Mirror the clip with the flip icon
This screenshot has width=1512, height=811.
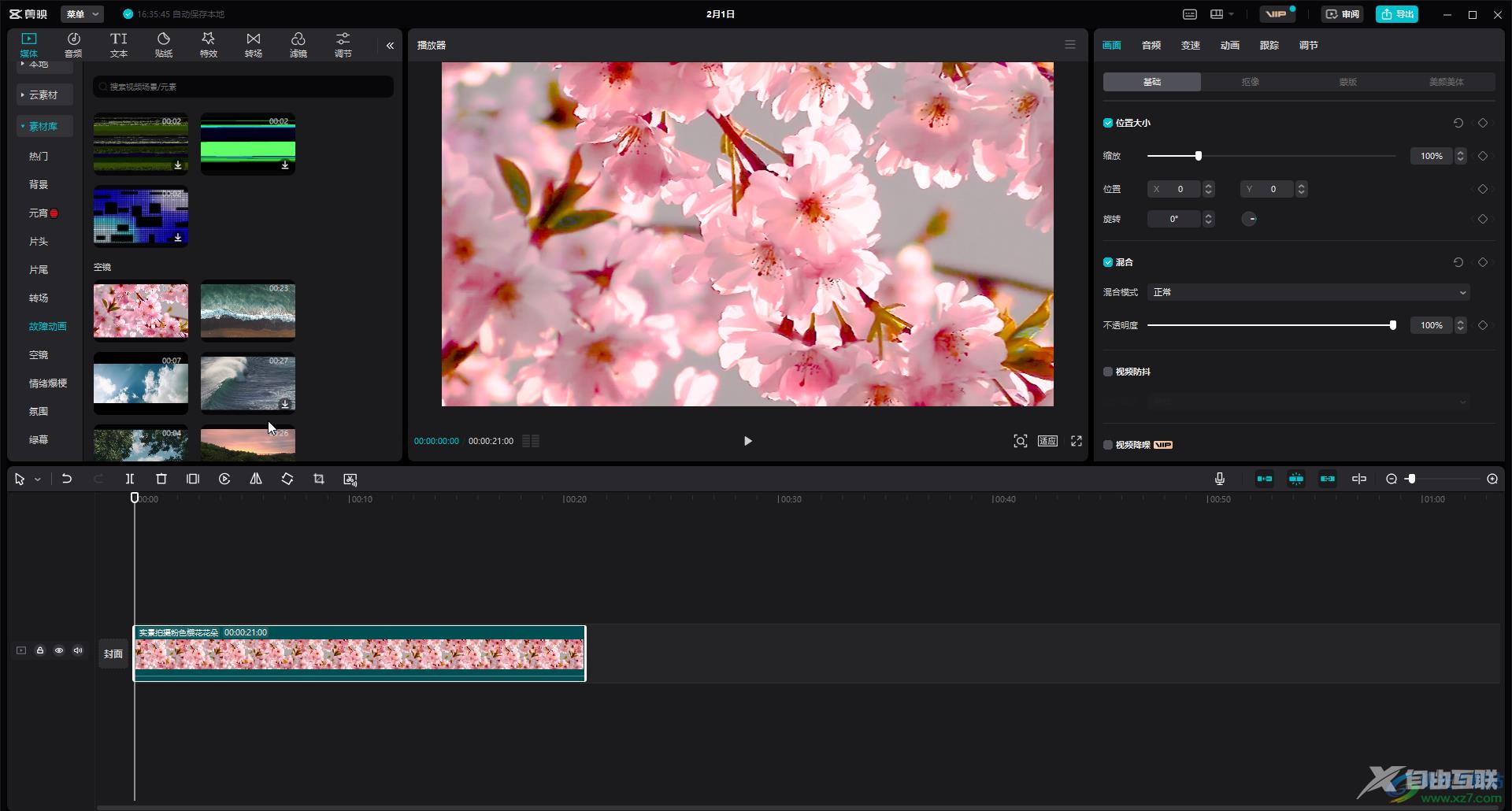pyautogui.click(x=256, y=479)
